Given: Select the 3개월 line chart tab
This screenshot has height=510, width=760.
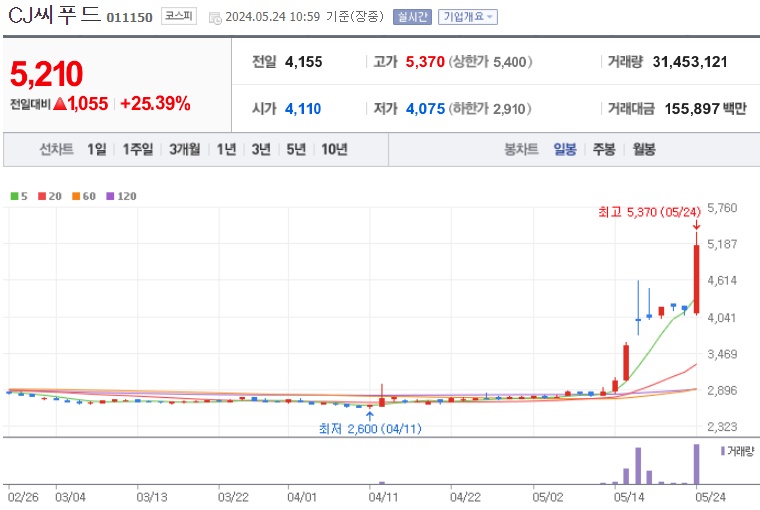Looking at the screenshot, I should (x=185, y=149).
